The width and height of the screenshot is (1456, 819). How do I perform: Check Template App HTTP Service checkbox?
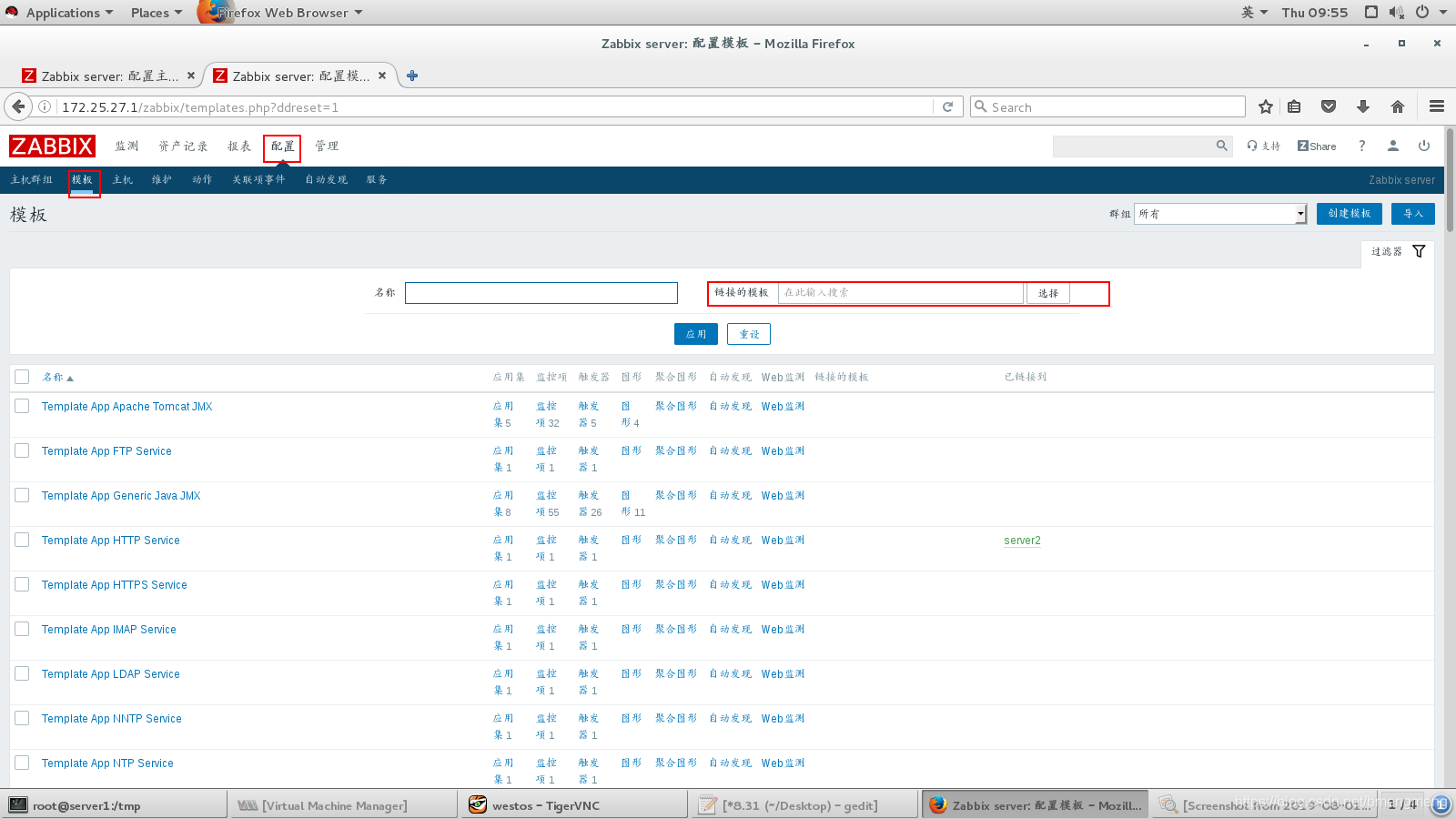(22, 540)
